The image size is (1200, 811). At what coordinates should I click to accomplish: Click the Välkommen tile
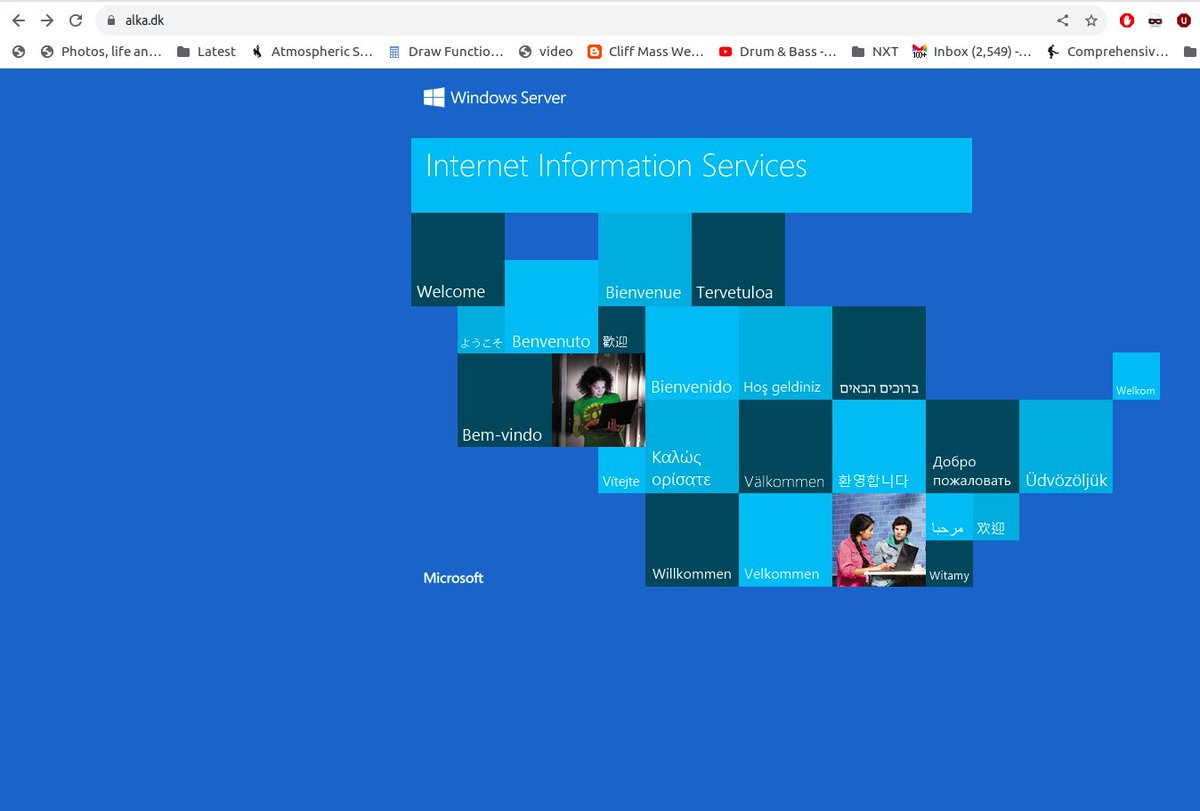pos(785,446)
